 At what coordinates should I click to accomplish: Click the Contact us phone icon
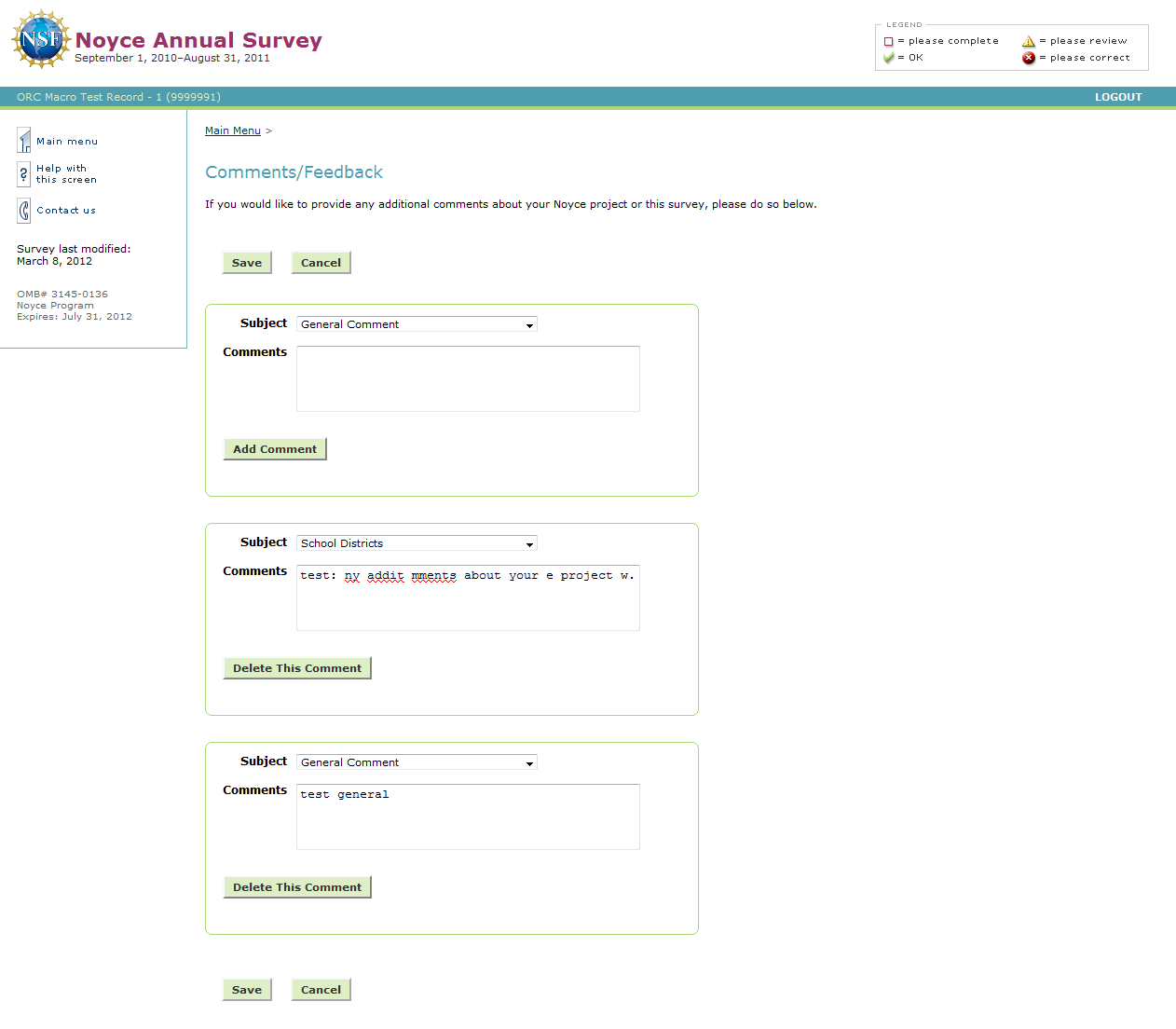24,211
